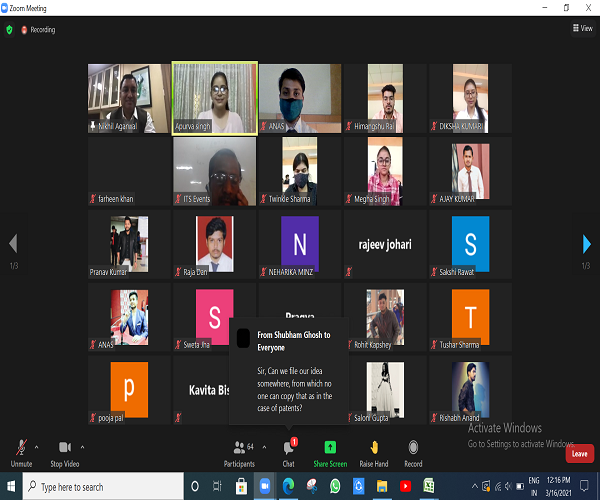Click the Cortana circle icon
The image size is (600, 500).
pos(195,486)
